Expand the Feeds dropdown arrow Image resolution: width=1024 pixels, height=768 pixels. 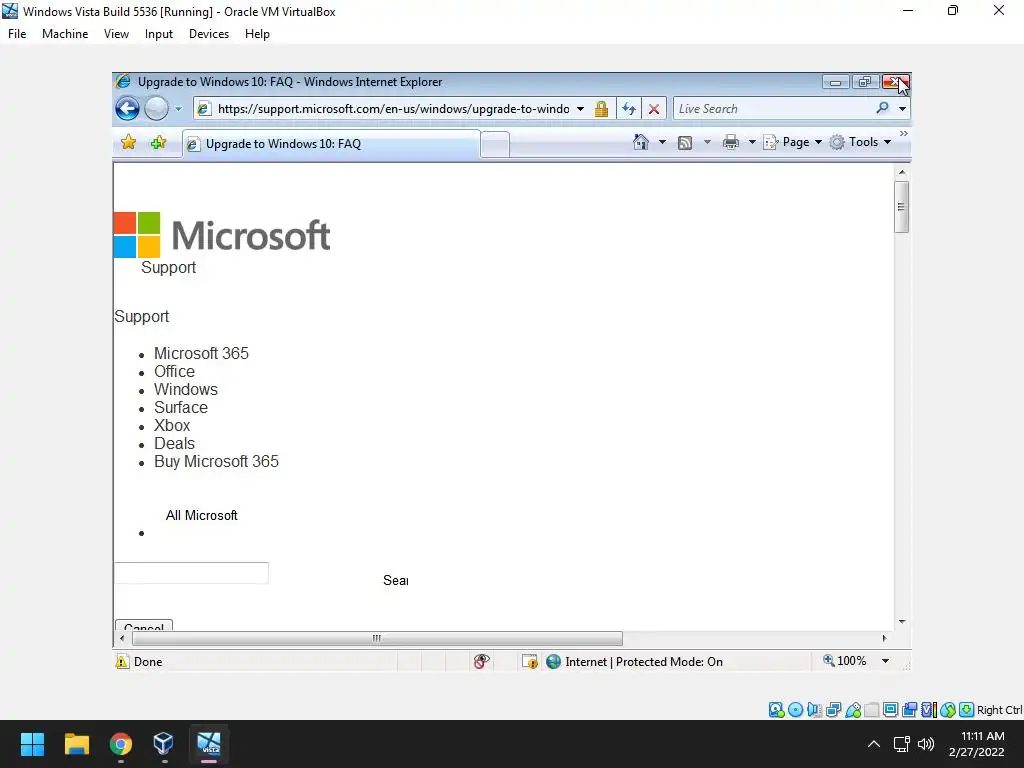click(x=707, y=142)
